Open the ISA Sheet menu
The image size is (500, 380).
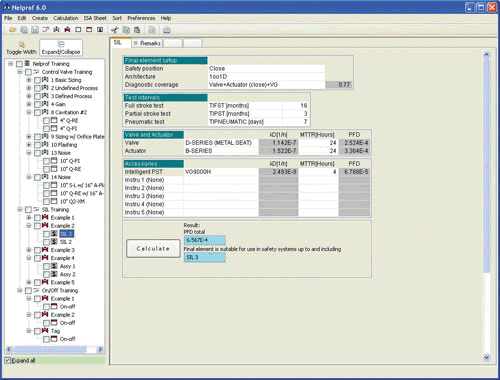95,18
